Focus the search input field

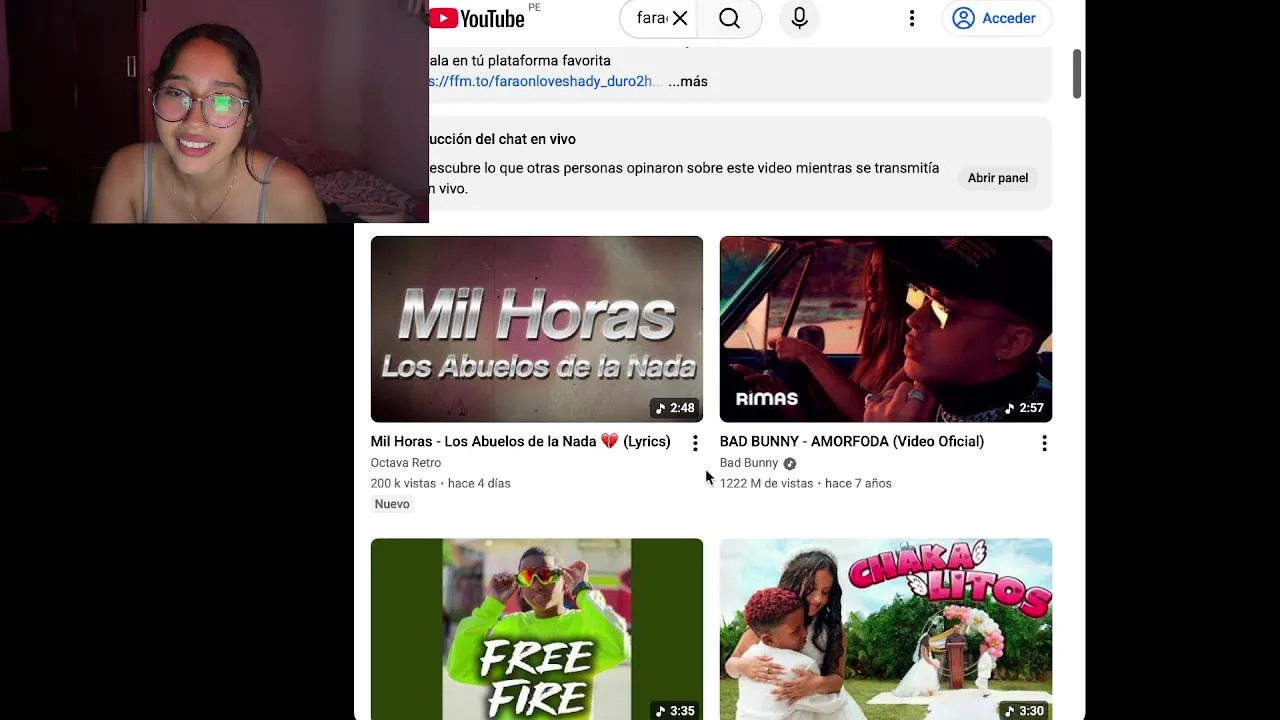click(652, 18)
